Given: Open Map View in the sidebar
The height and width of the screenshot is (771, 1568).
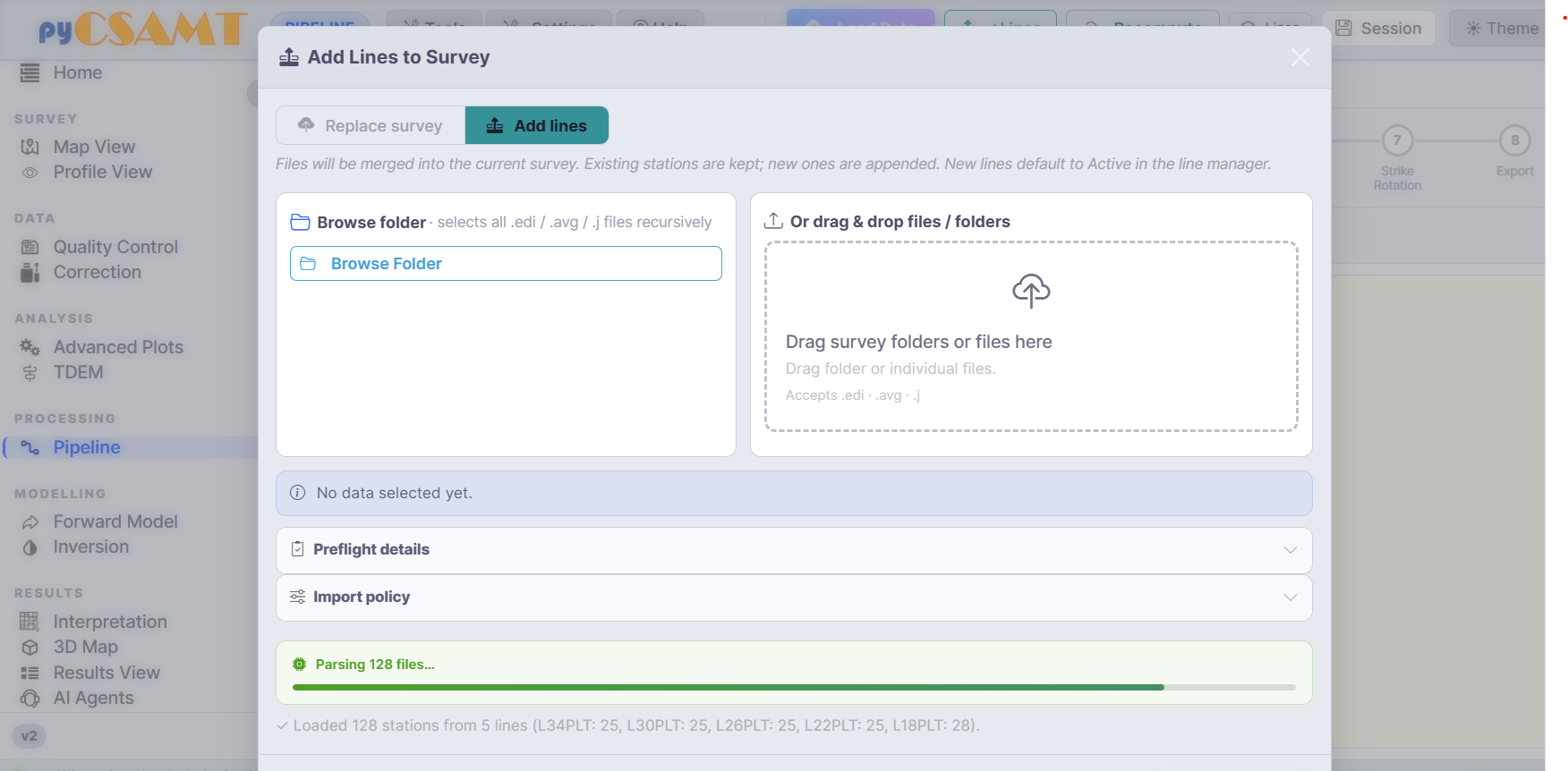Looking at the screenshot, I should point(94,147).
